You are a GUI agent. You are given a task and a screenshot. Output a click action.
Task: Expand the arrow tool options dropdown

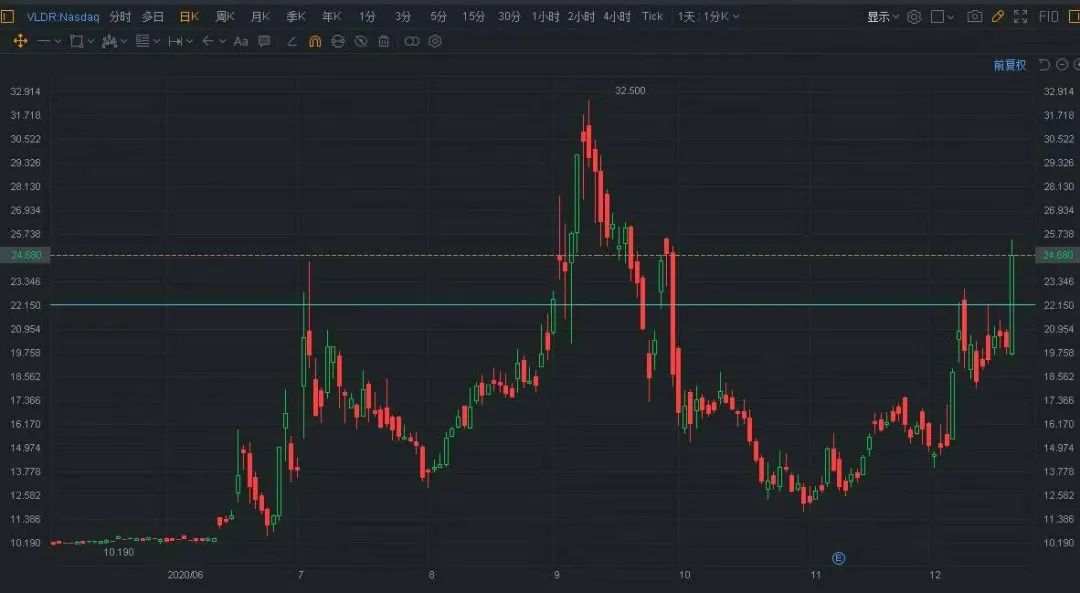pyautogui.click(x=222, y=42)
